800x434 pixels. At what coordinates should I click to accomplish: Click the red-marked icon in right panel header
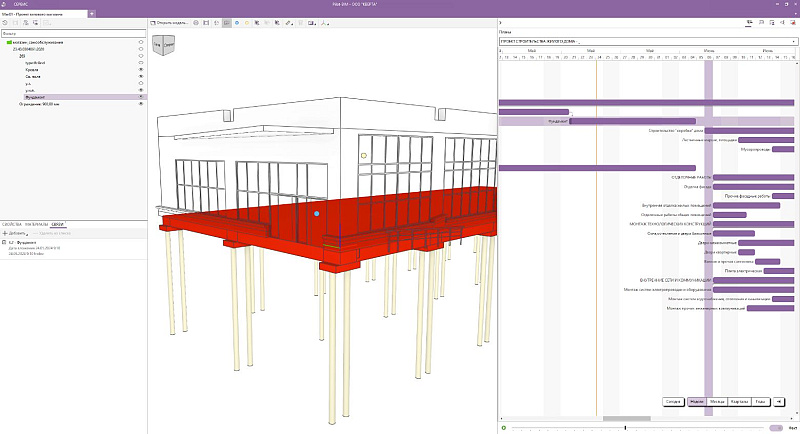[793, 23]
